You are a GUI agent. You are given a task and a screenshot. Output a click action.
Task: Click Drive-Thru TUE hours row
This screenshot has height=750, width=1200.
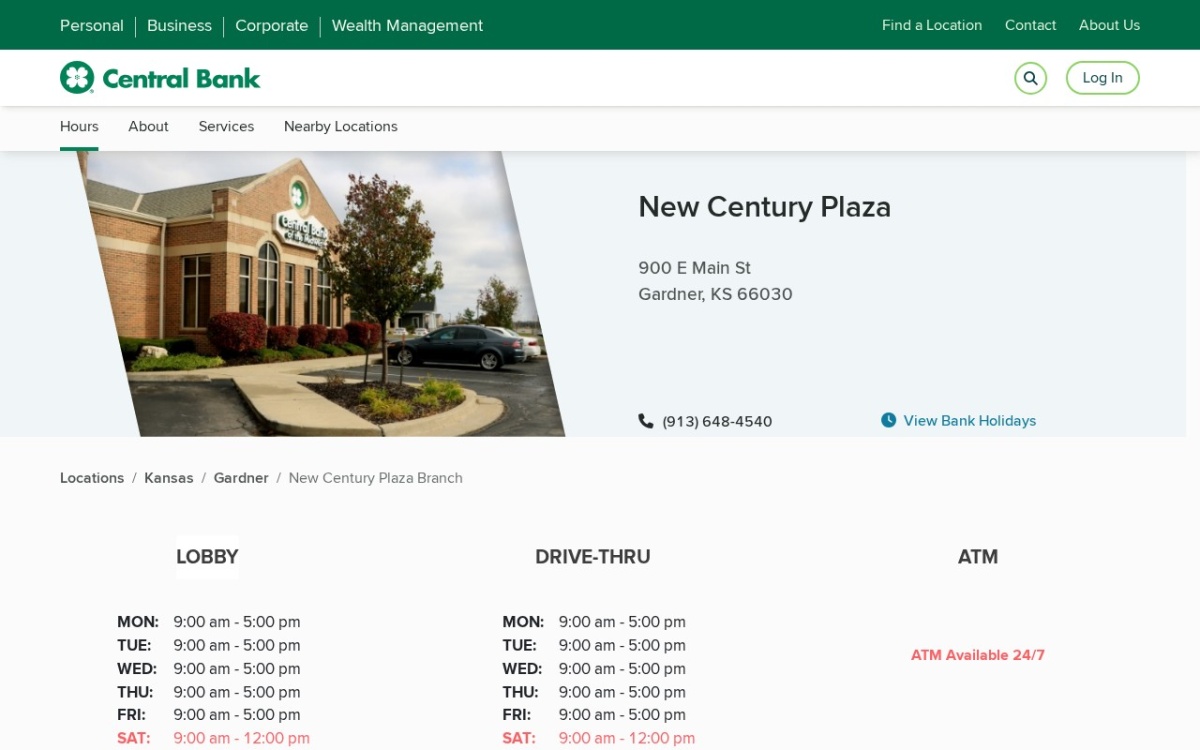tap(594, 645)
